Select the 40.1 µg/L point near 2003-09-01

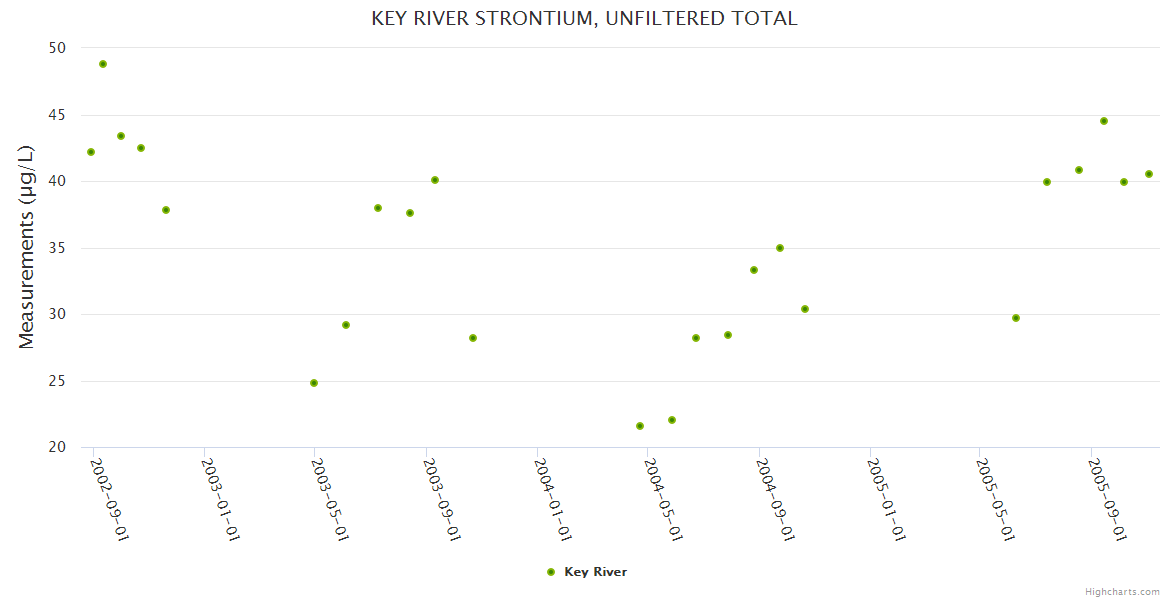pos(435,180)
